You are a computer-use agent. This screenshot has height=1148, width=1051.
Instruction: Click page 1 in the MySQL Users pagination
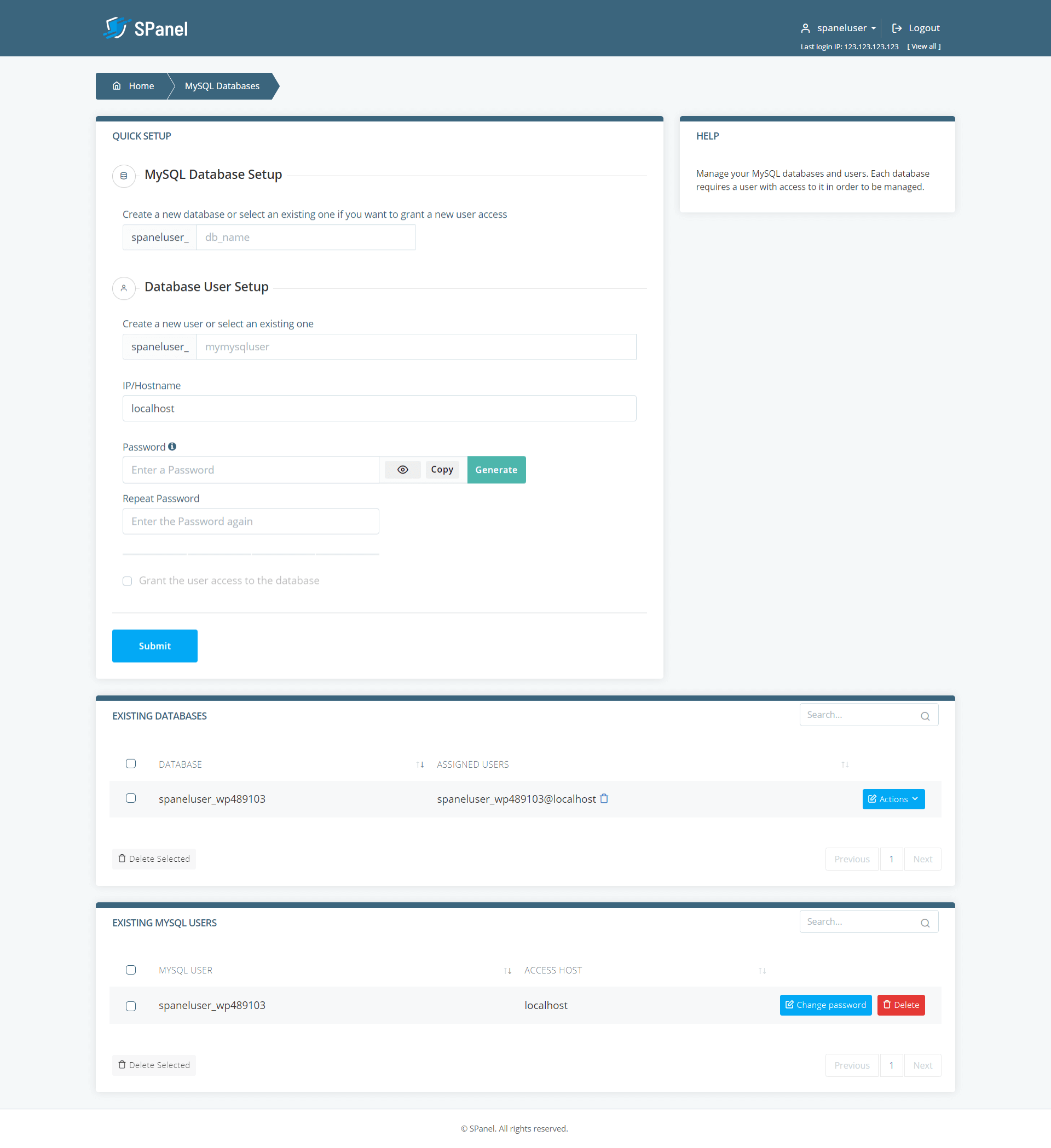click(x=892, y=1065)
